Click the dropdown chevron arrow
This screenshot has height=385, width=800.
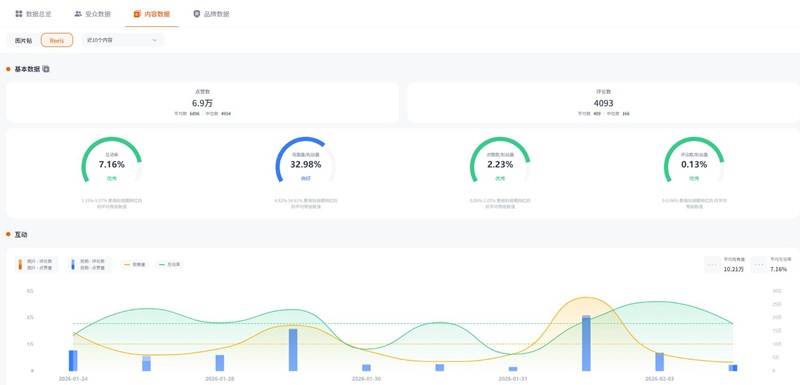pyautogui.click(x=155, y=40)
